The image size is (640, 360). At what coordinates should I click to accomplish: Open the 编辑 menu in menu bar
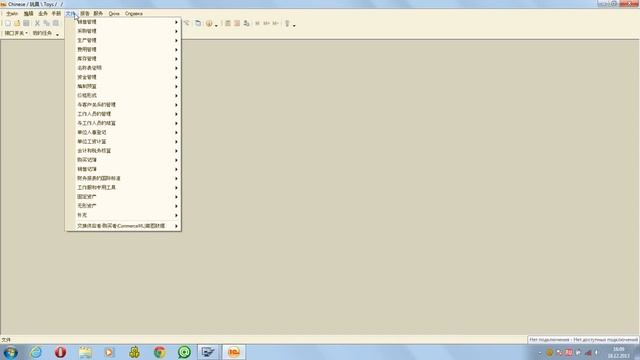tap(28, 13)
